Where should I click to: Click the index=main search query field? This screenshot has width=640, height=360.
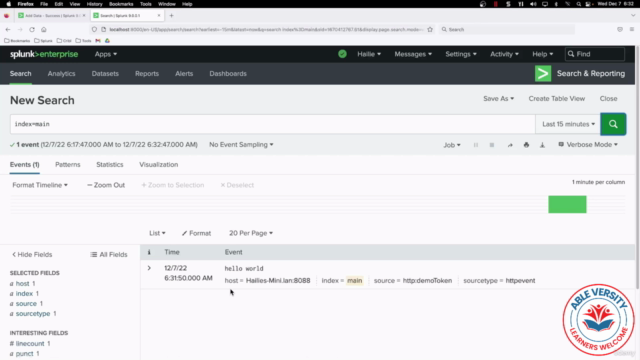(x=273, y=124)
